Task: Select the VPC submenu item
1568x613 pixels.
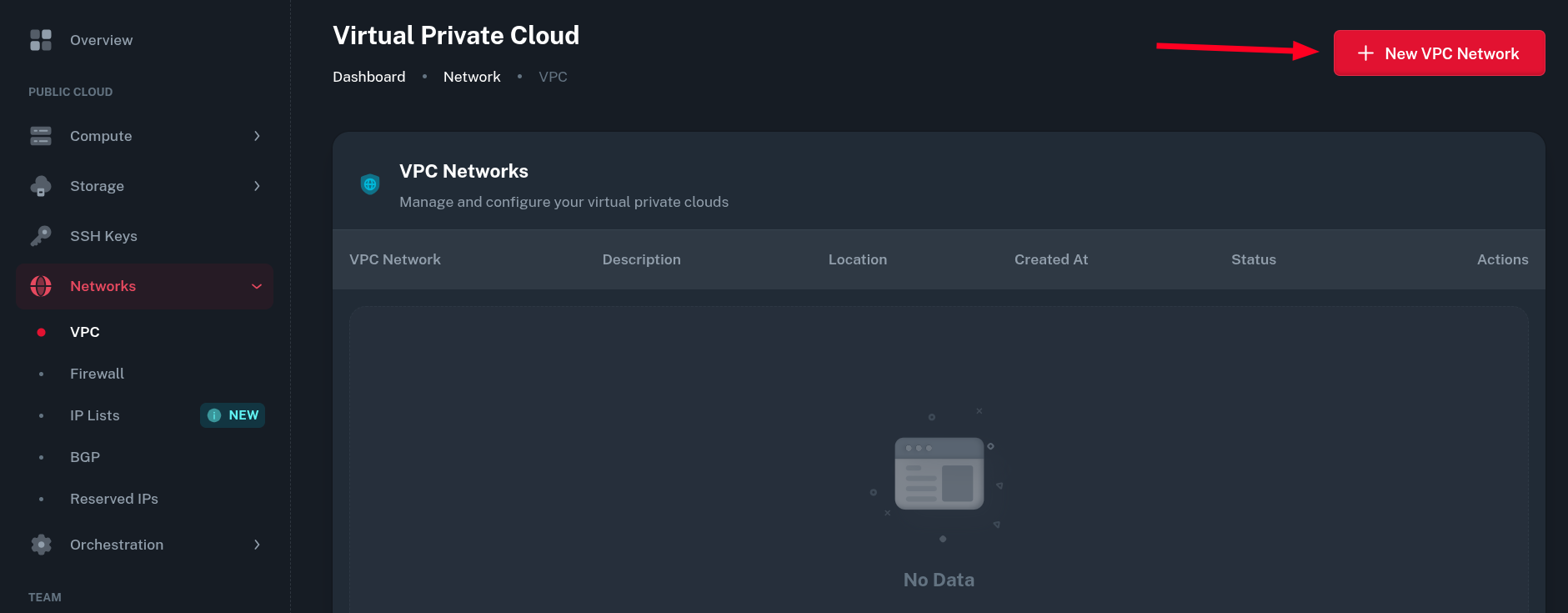Action: click(x=85, y=332)
